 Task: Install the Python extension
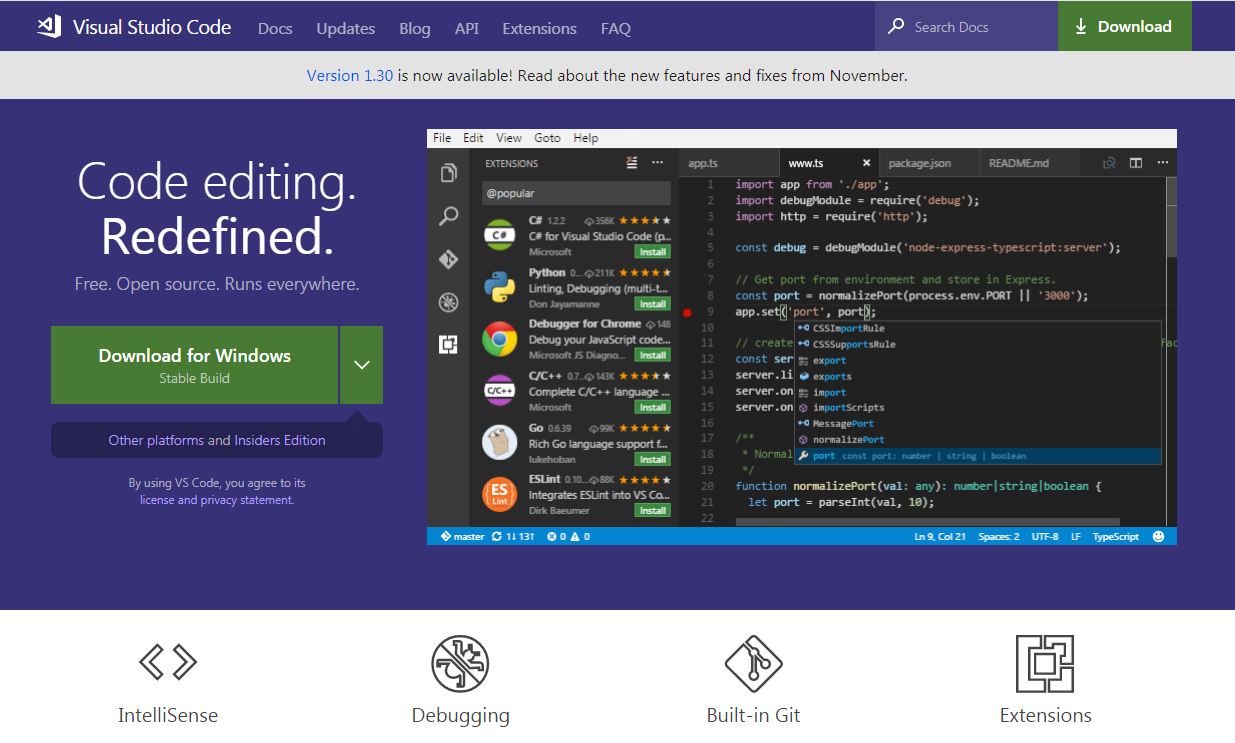(x=652, y=303)
